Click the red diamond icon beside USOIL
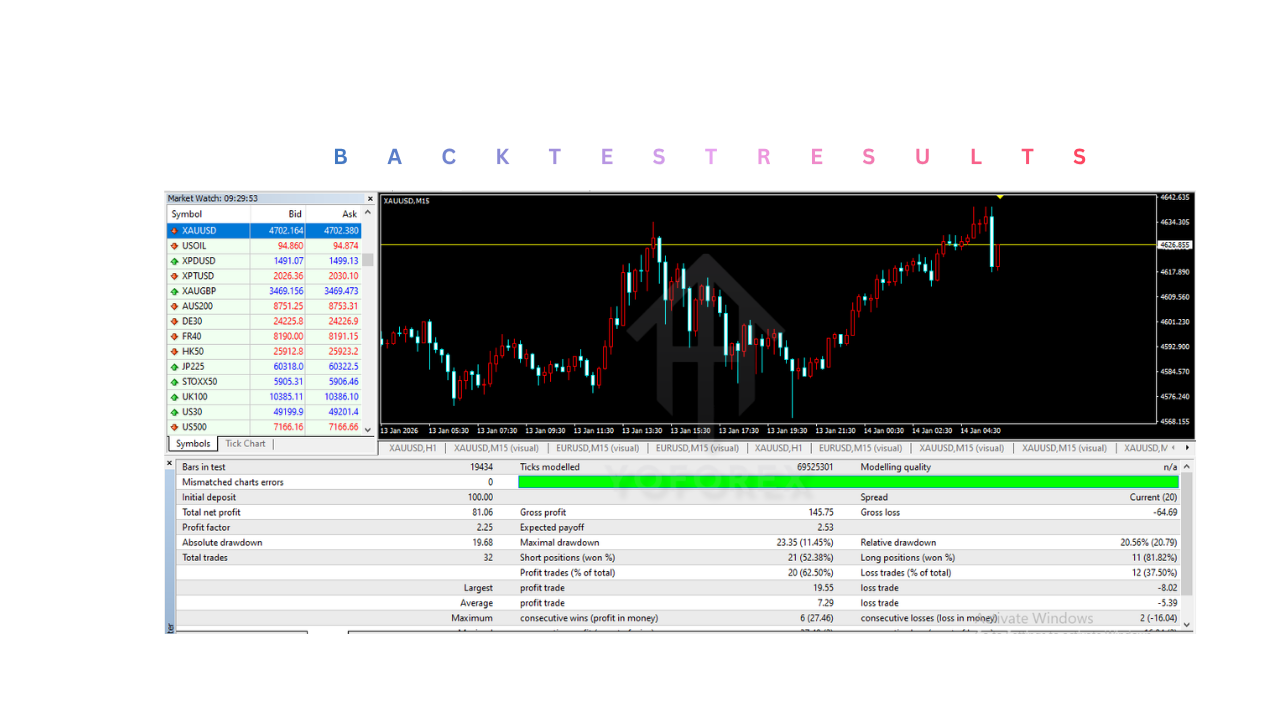Screen dimensions: 1280x720 pyautogui.click(x=174, y=245)
